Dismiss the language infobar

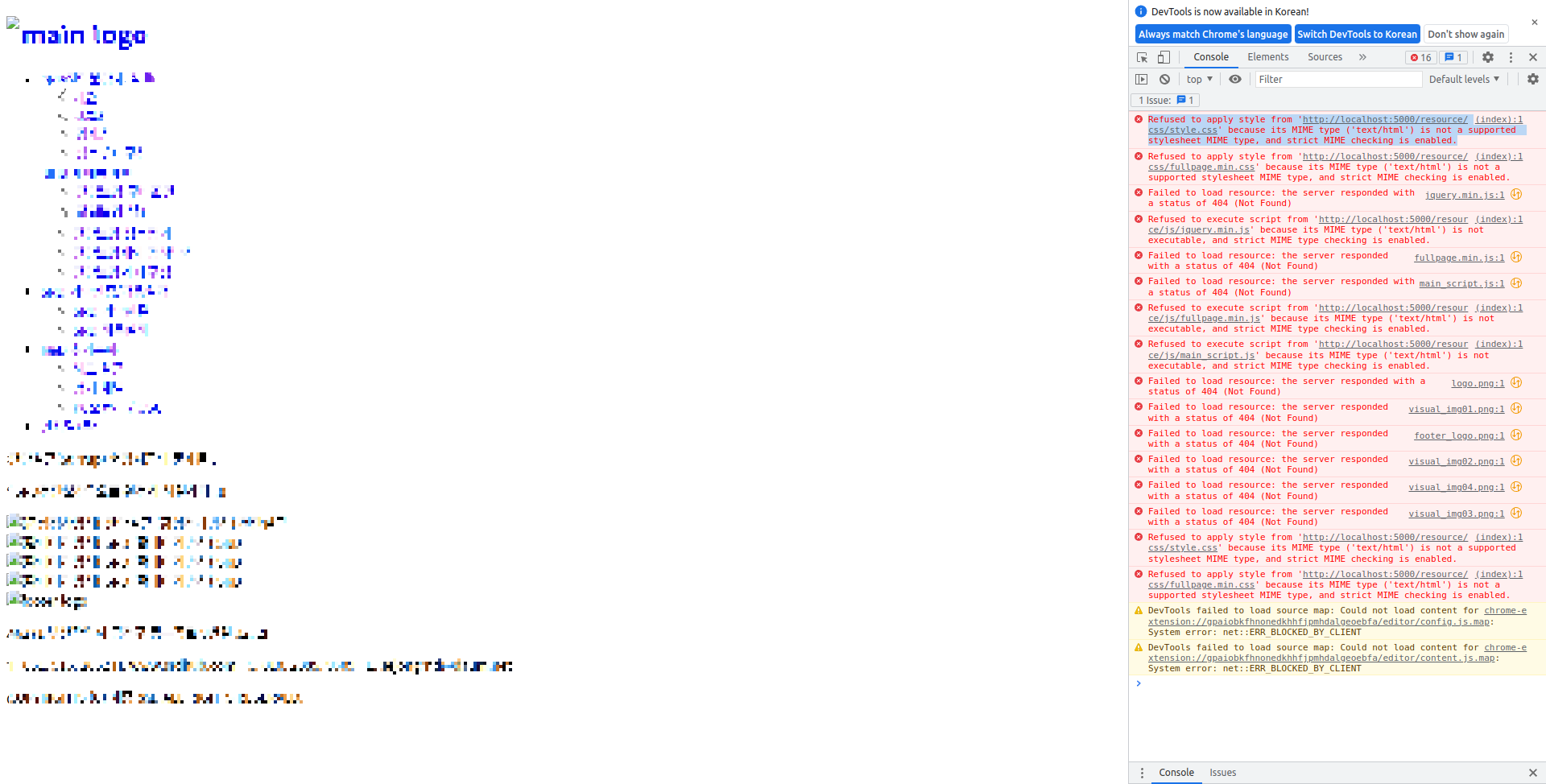[1535, 22]
